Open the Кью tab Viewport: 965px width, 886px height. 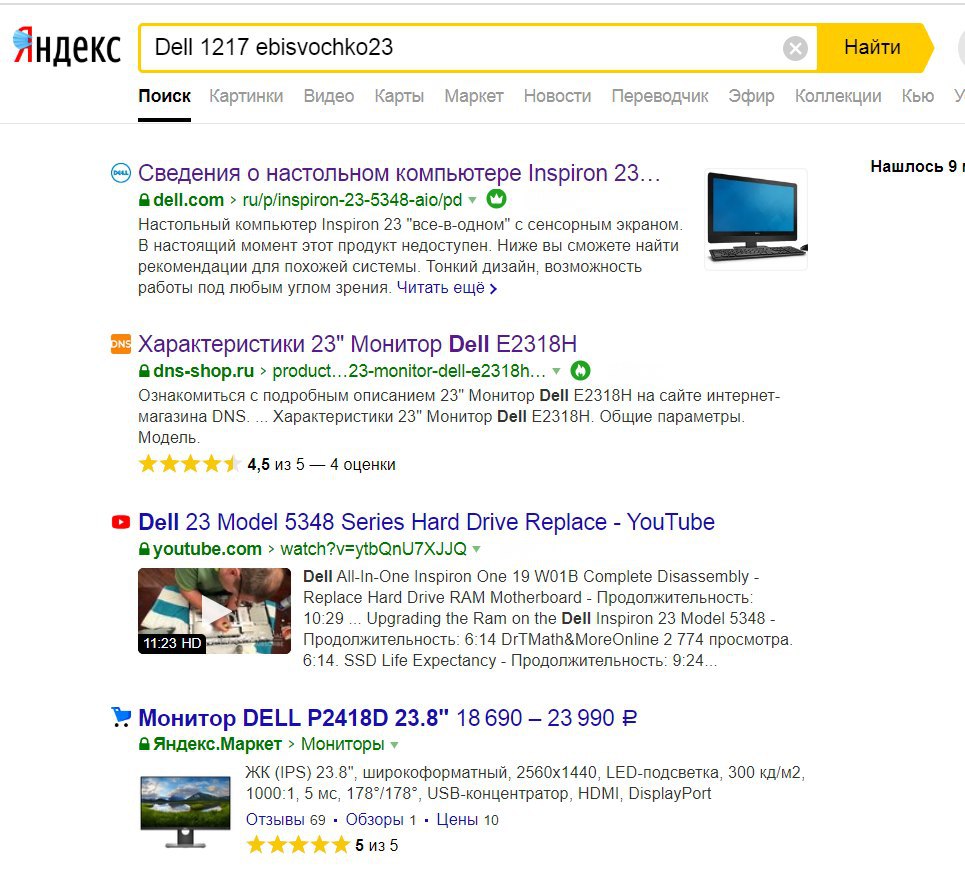pos(918,96)
